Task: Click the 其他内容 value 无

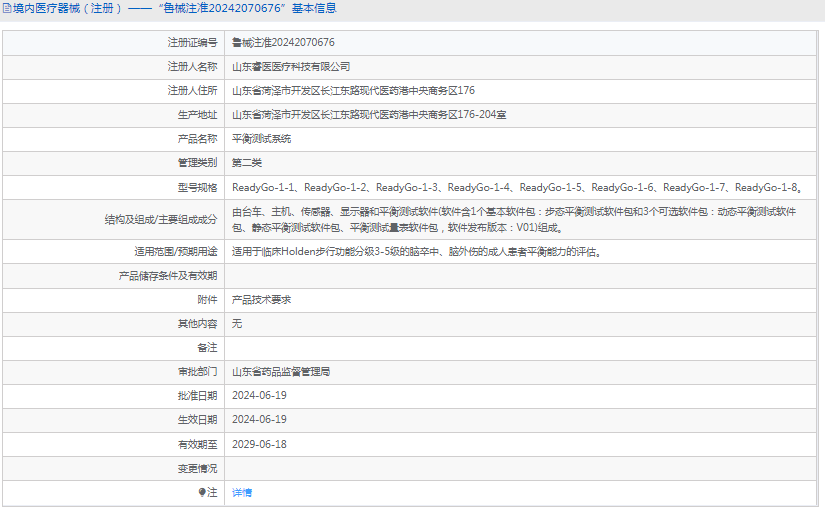Action: tap(237, 324)
